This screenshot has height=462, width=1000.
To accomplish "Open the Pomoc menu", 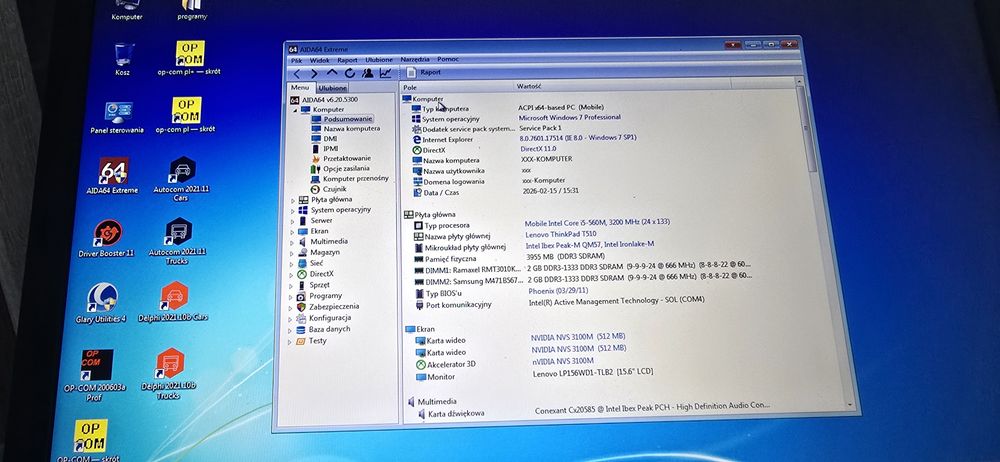I will [x=448, y=59].
